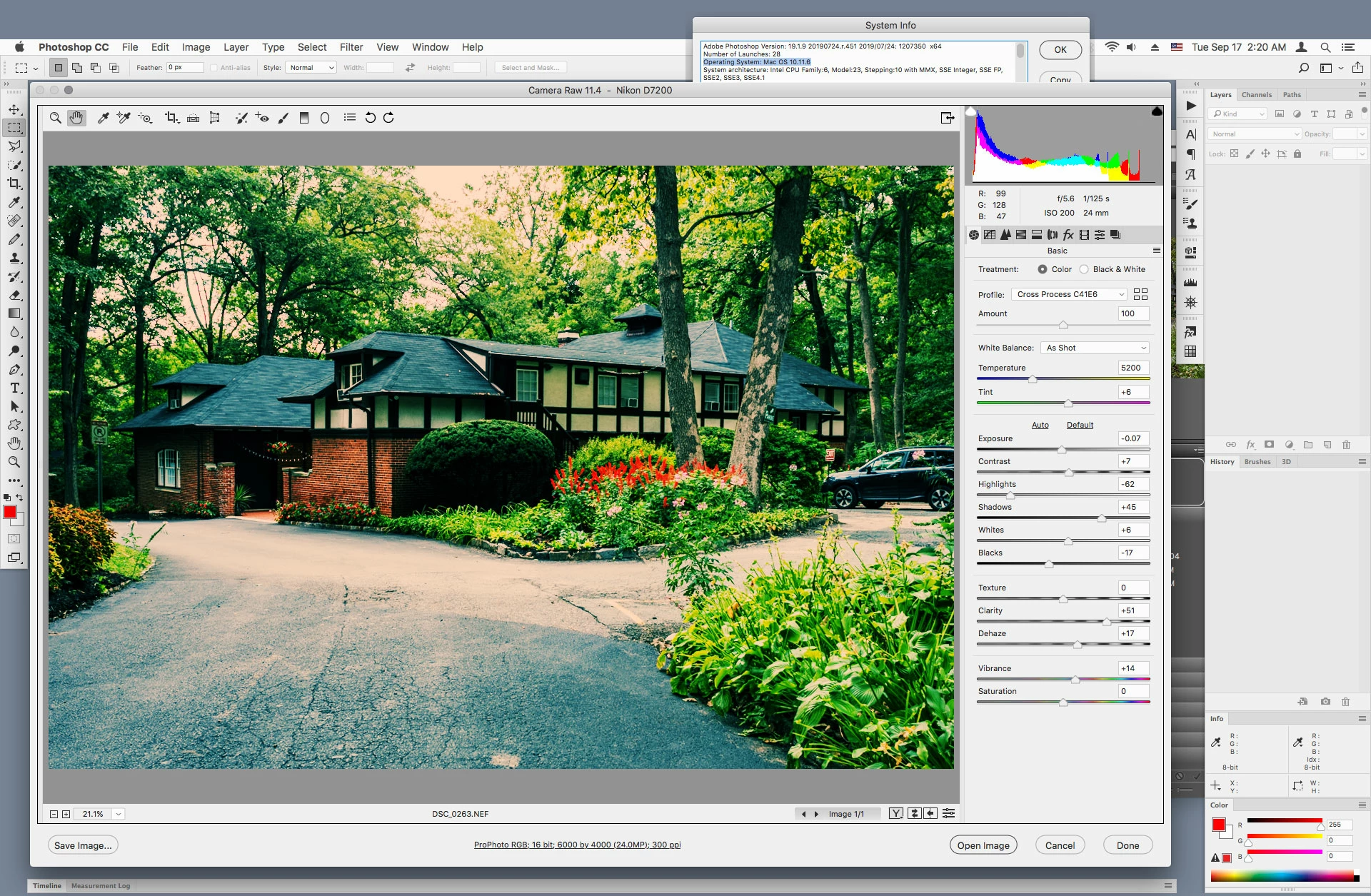1371x896 pixels.
Task: Select the White Balance eyedropper tool
Action: [103, 118]
